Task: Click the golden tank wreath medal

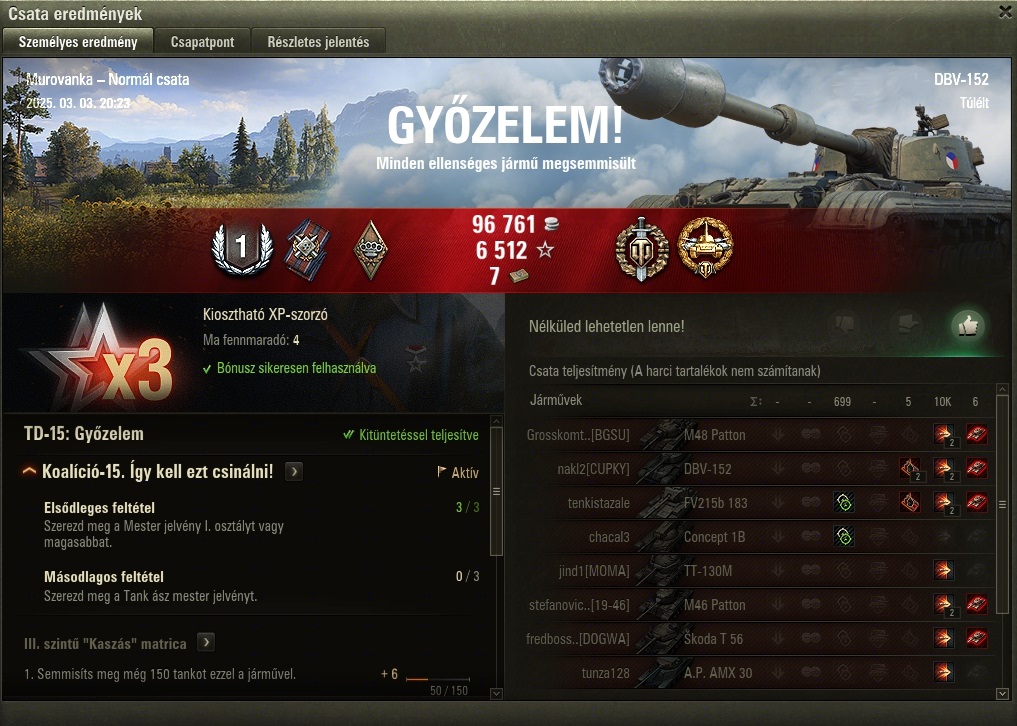Action: (705, 248)
